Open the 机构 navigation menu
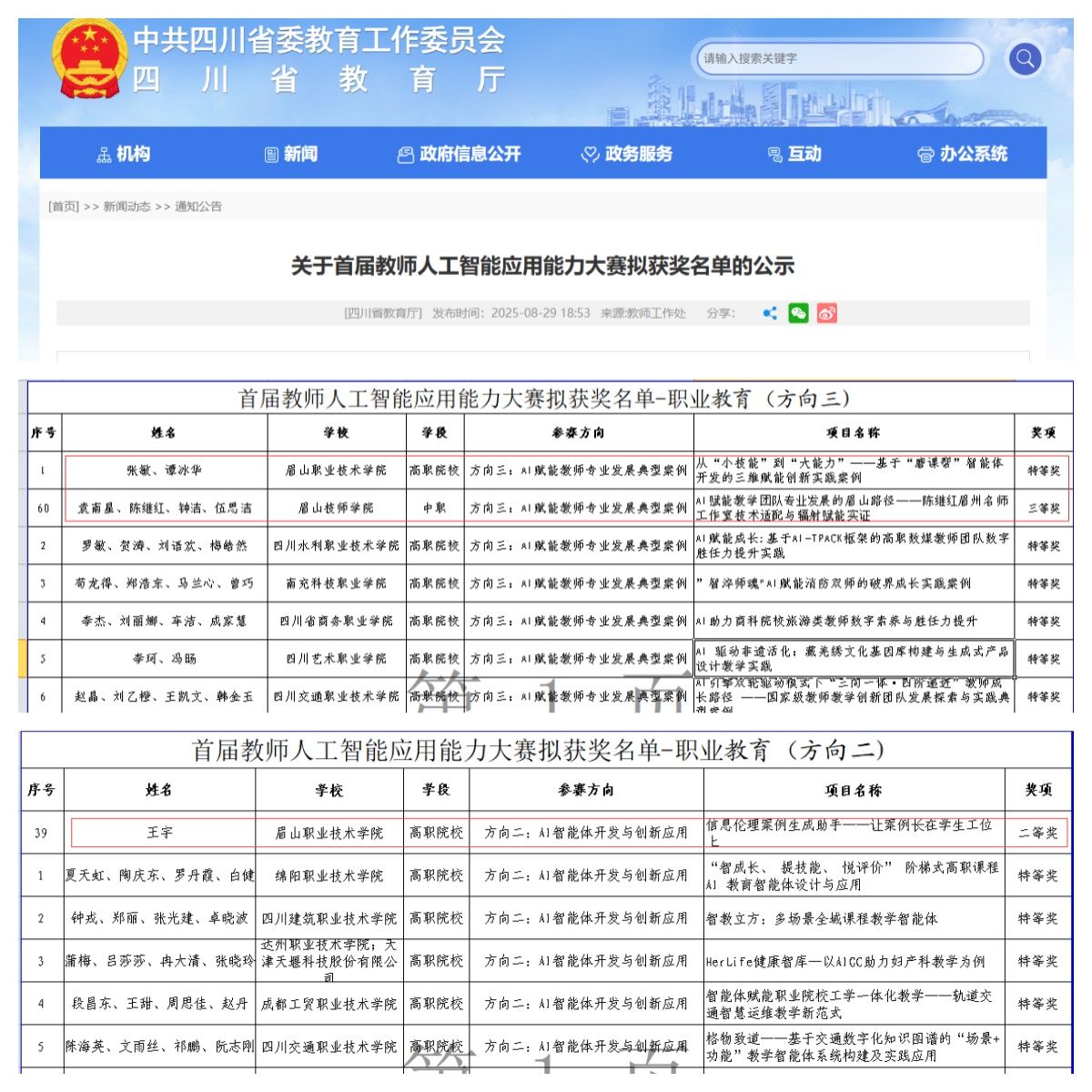This screenshot has height=1092, width=1092. 123,155
